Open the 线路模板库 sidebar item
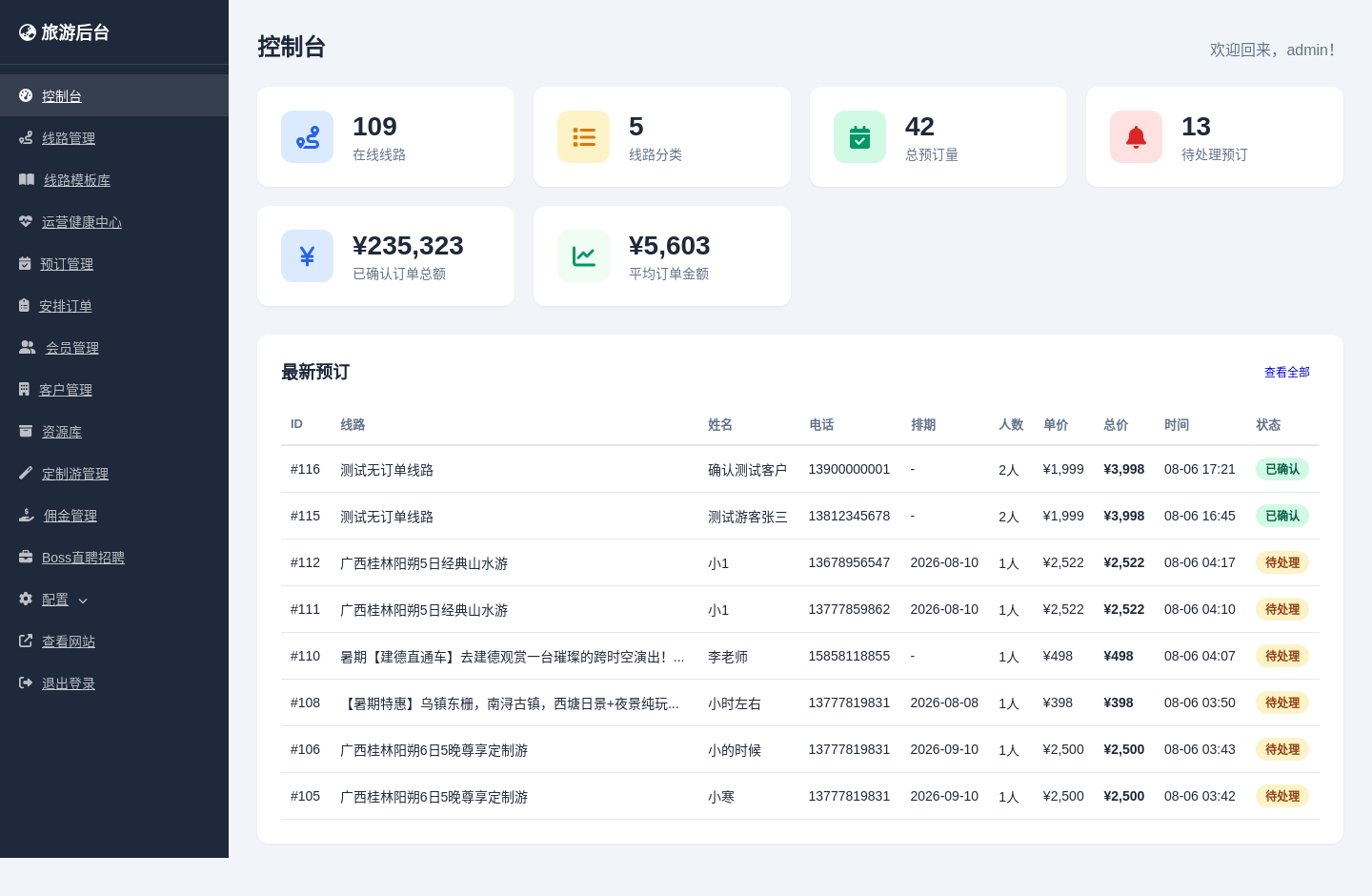This screenshot has width=1372, height=896. tap(114, 179)
